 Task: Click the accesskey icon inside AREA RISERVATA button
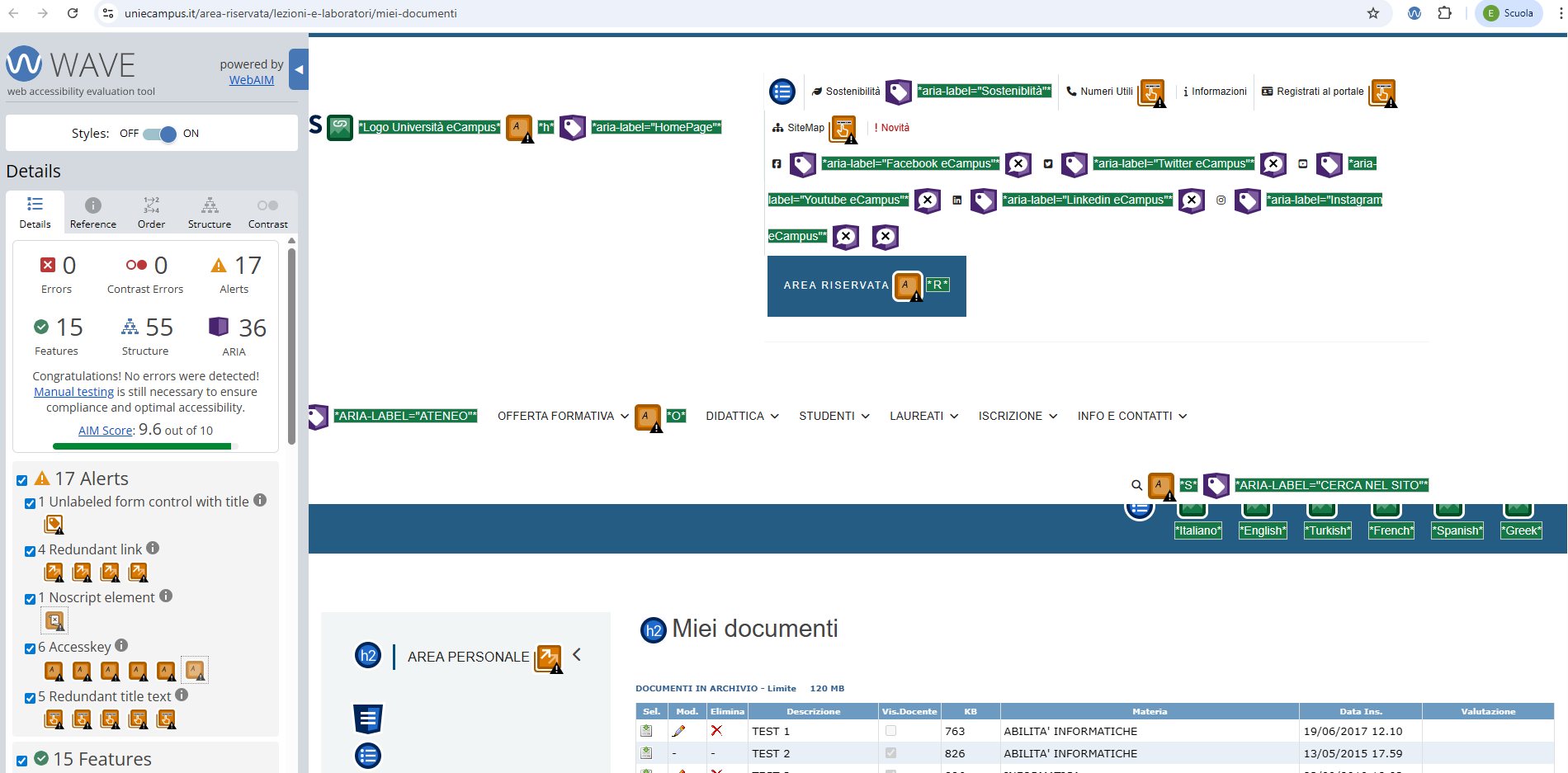click(x=908, y=286)
